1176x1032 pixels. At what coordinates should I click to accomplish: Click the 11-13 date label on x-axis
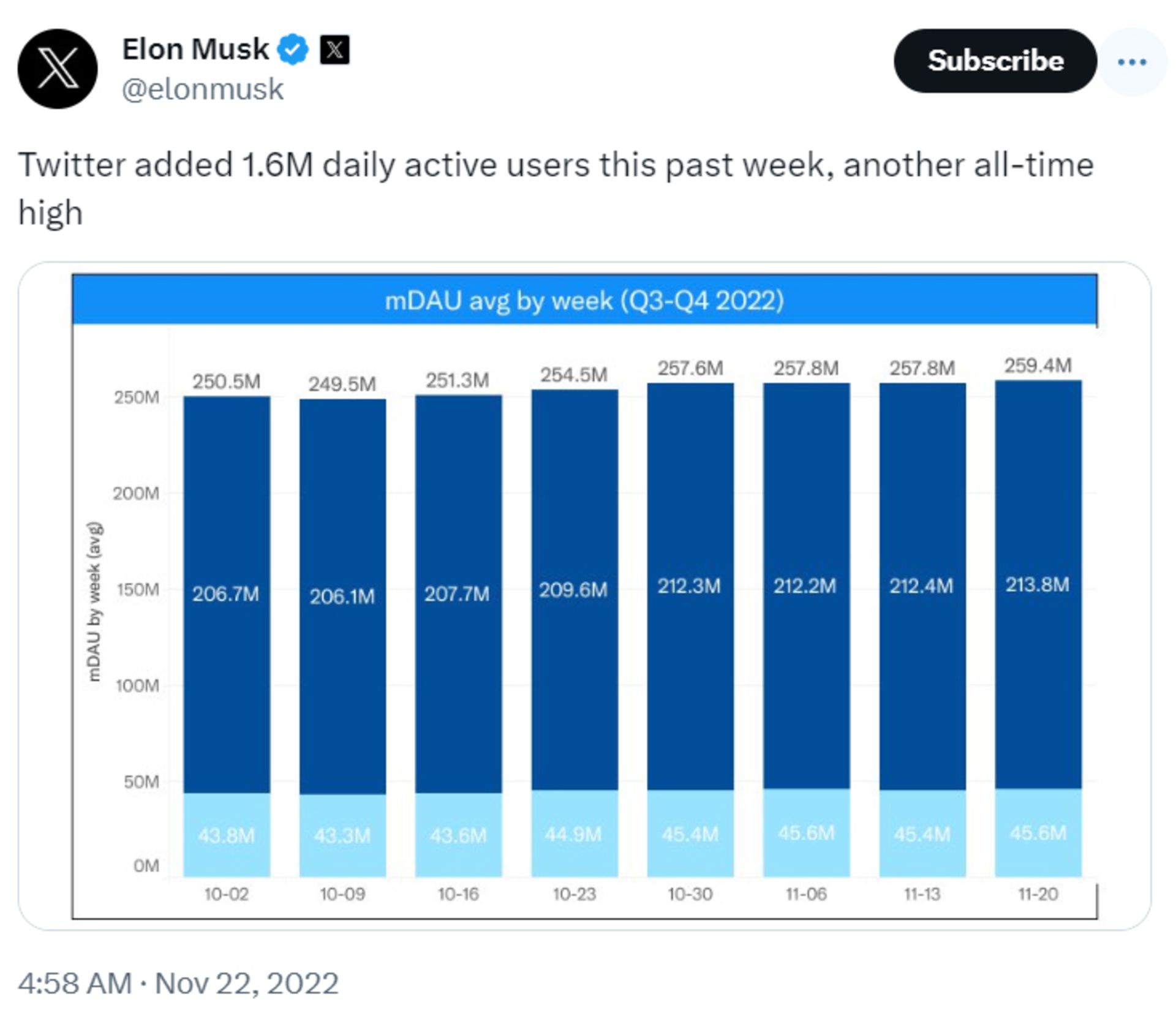coord(922,894)
